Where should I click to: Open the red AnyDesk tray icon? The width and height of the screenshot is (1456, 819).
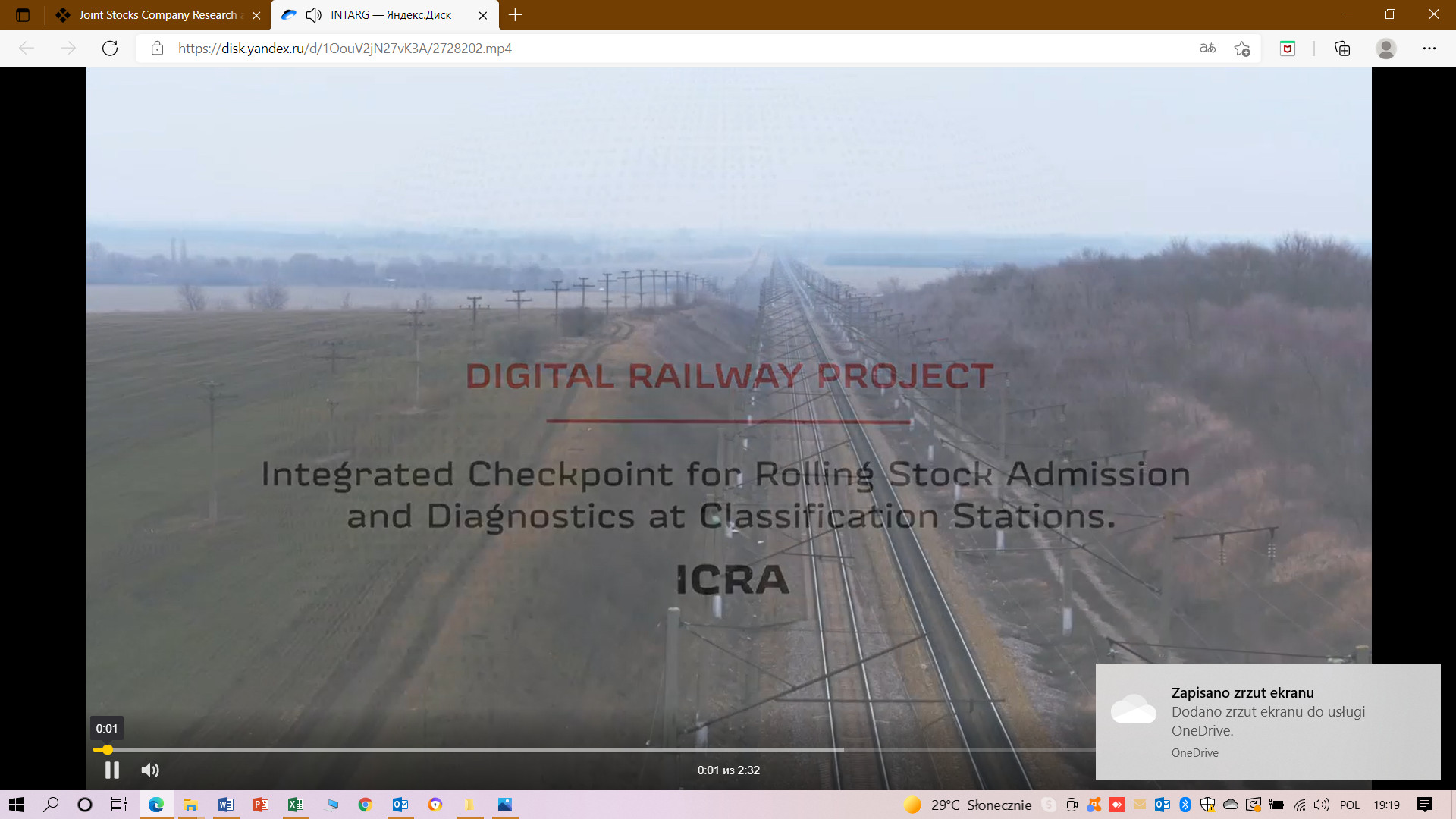coord(1117,805)
